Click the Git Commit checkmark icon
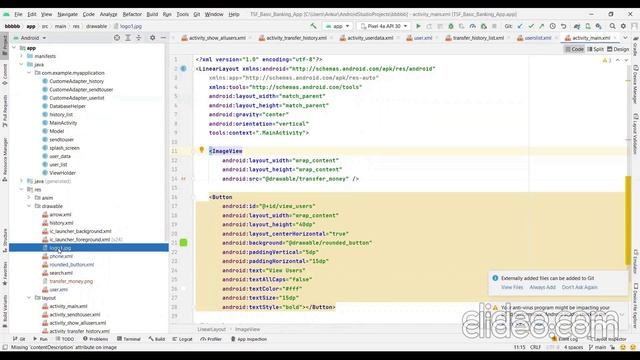640x360 pixels. click(x=531, y=26)
